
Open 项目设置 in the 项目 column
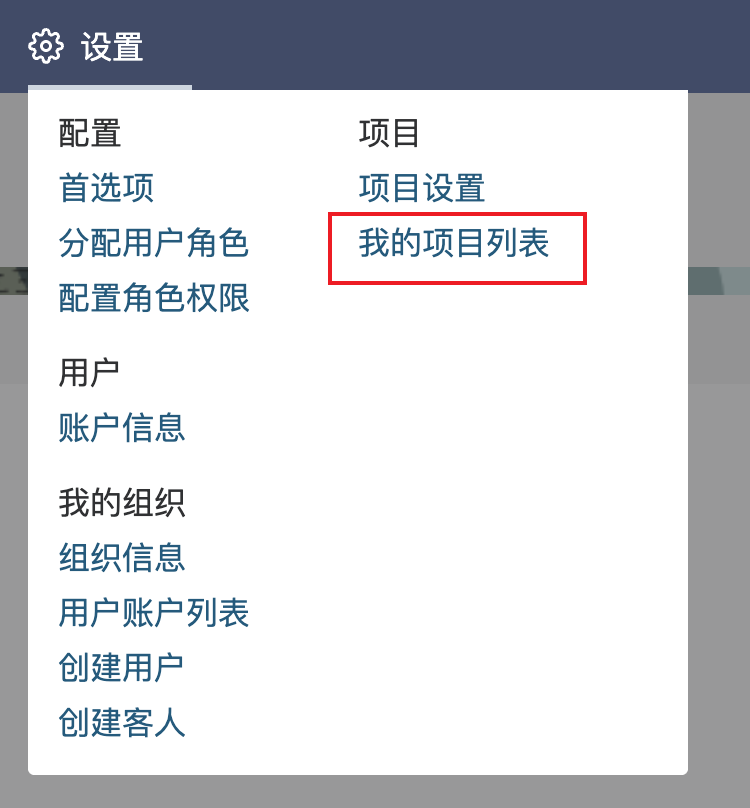[422, 188]
